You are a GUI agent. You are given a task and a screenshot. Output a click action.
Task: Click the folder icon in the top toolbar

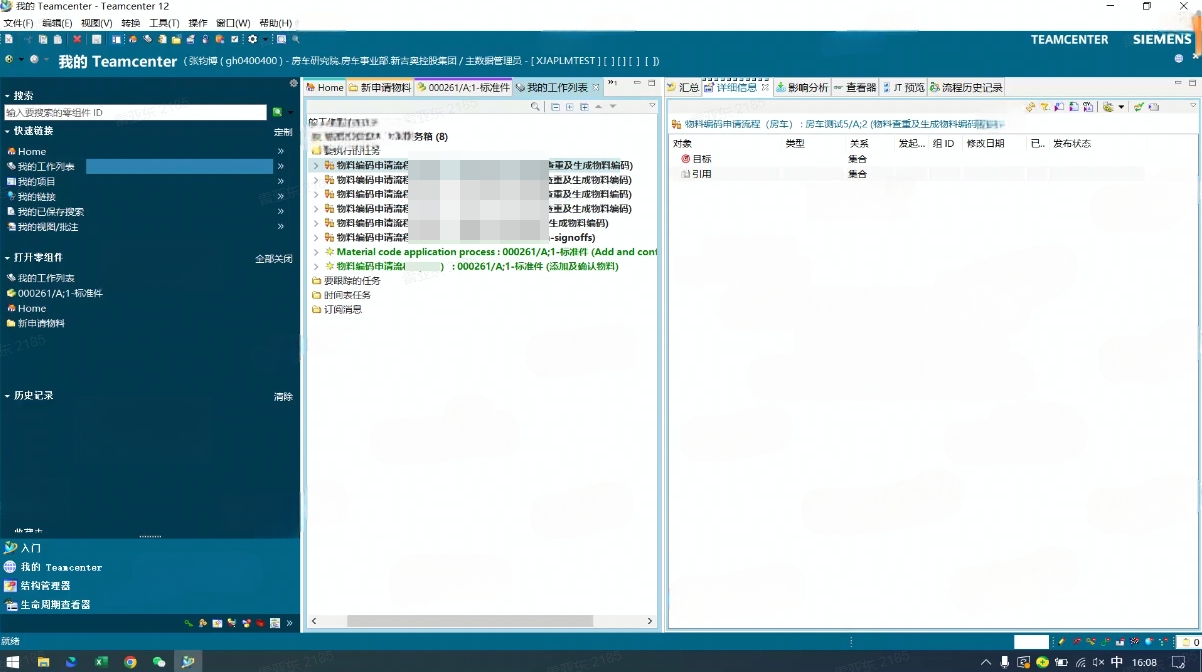176,40
